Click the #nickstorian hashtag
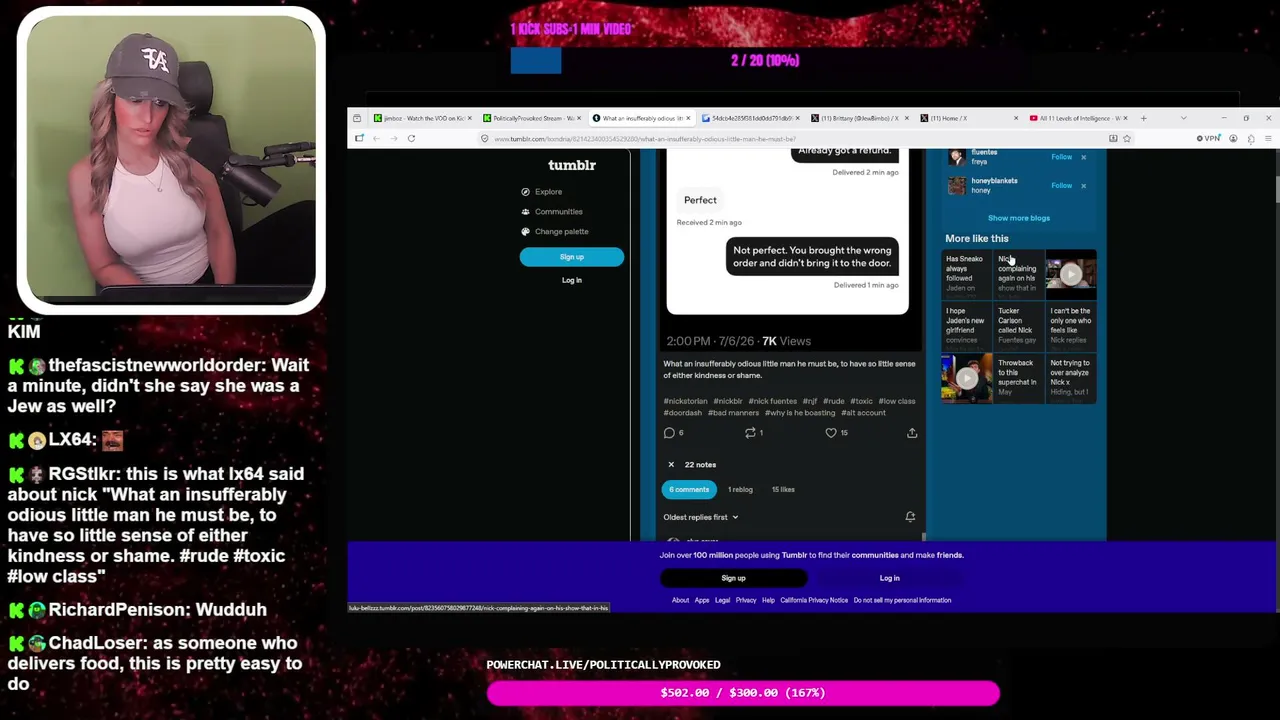Viewport: 1280px width, 720px height. pos(685,401)
